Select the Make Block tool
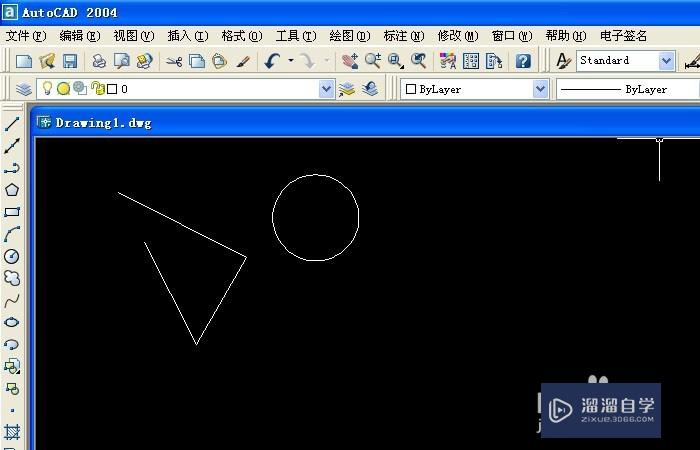This screenshot has width=700, height=450. (12, 388)
